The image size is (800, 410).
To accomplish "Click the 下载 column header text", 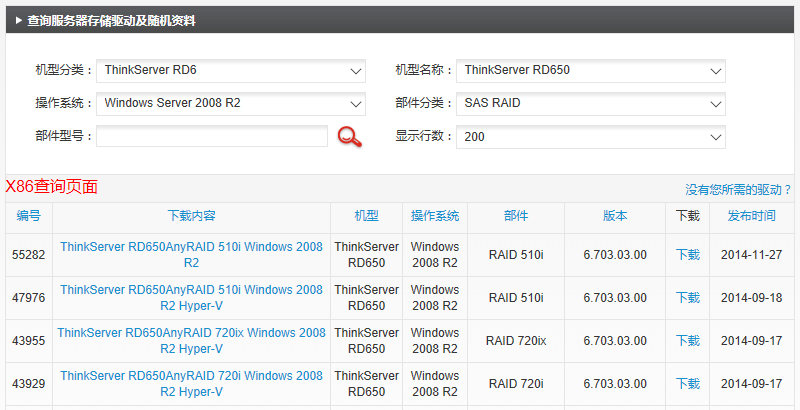I will pyautogui.click(x=687, y=216).
